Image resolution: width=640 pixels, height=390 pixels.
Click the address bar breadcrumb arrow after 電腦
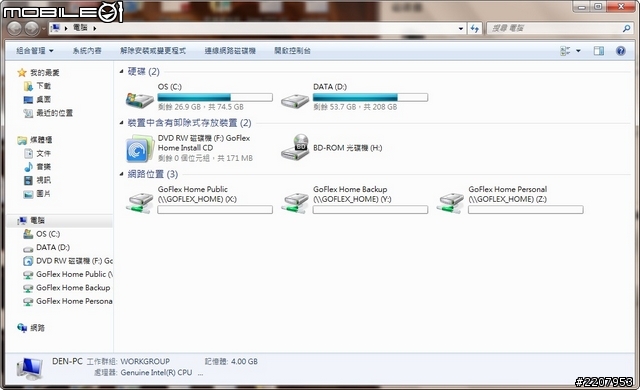[95, 28]
